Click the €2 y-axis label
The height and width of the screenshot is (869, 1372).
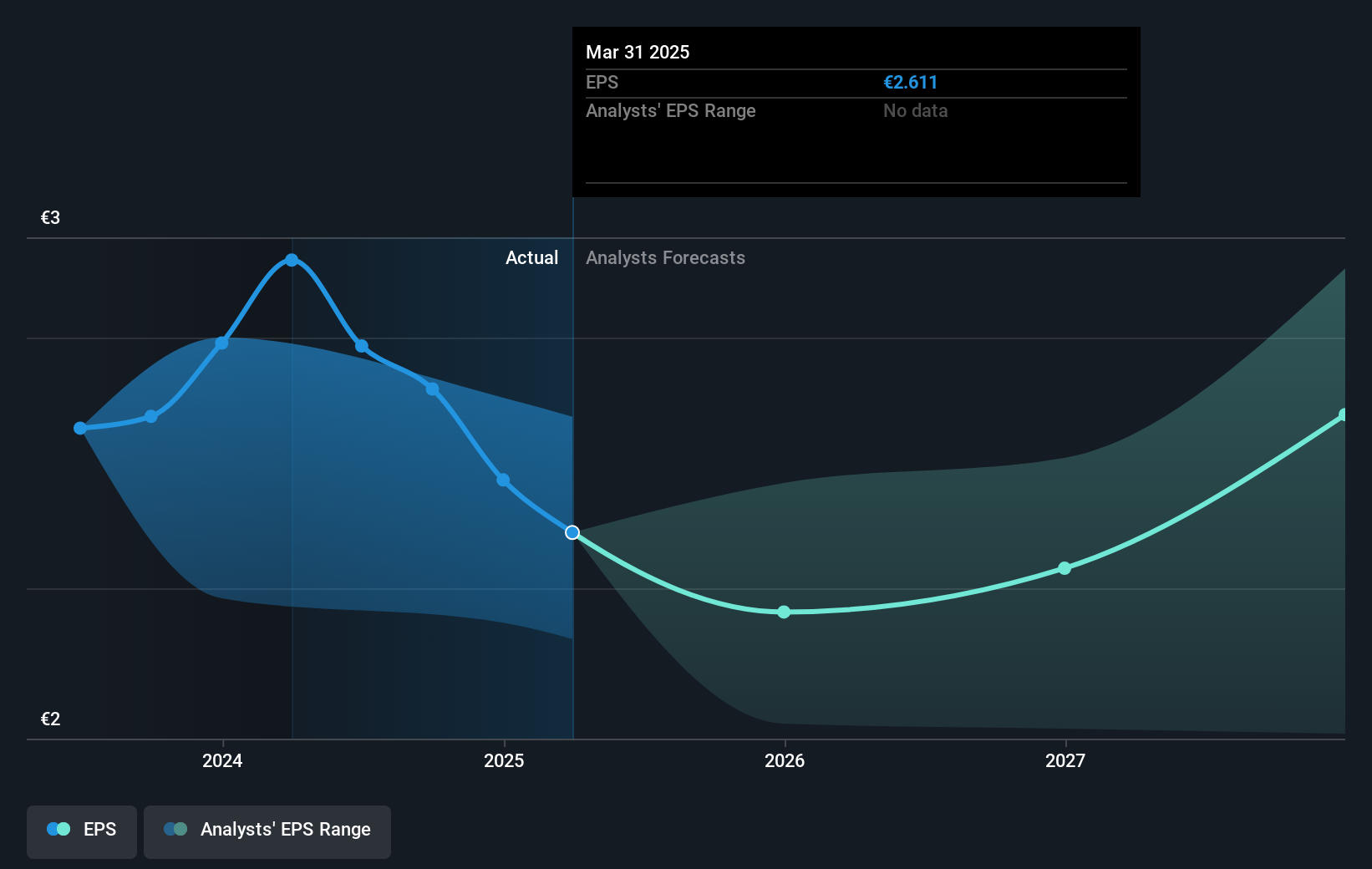[50, 719]
